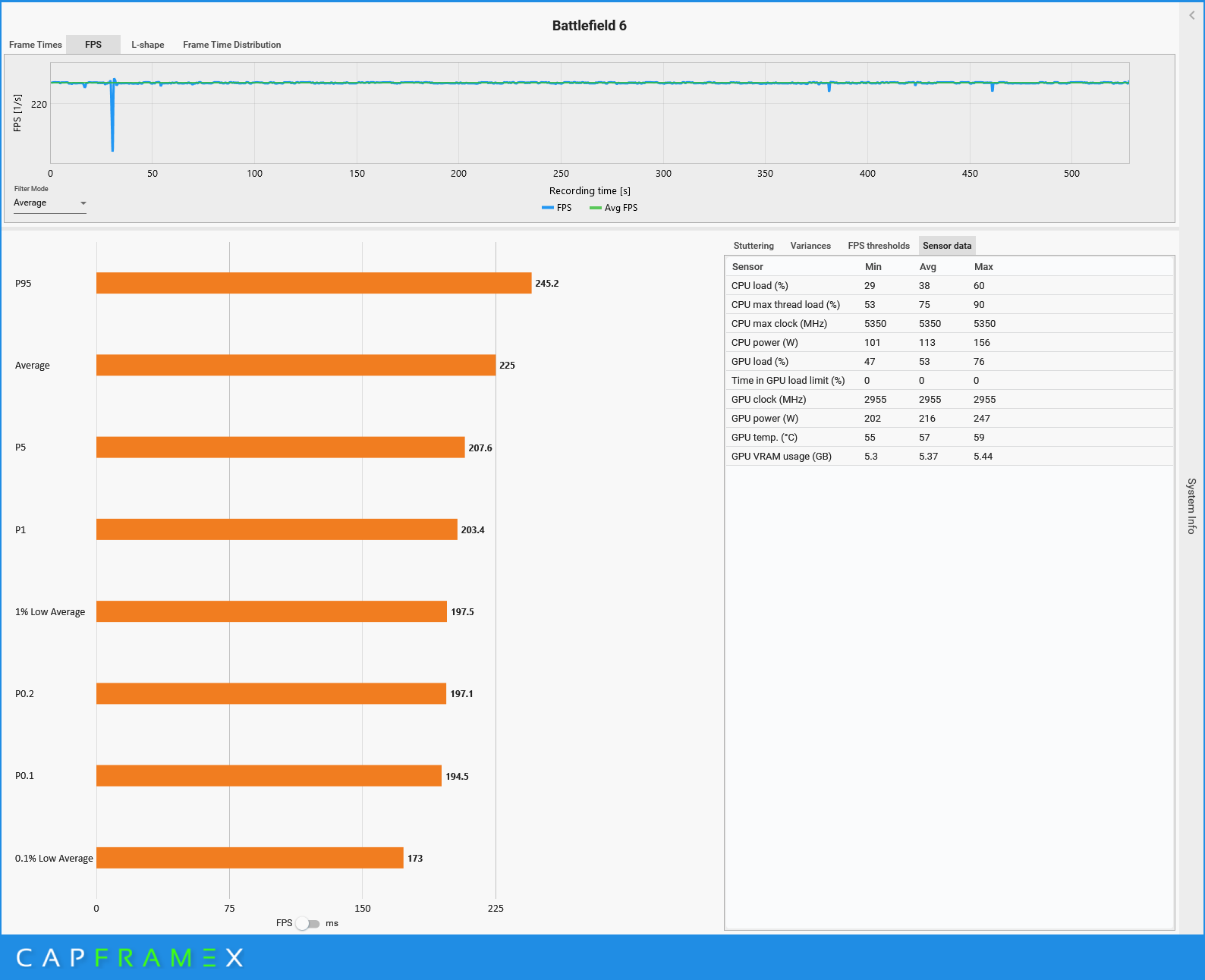Switch to the Stuttering tab
Viewport: 1205px width, 980px height.
(754, 246)
